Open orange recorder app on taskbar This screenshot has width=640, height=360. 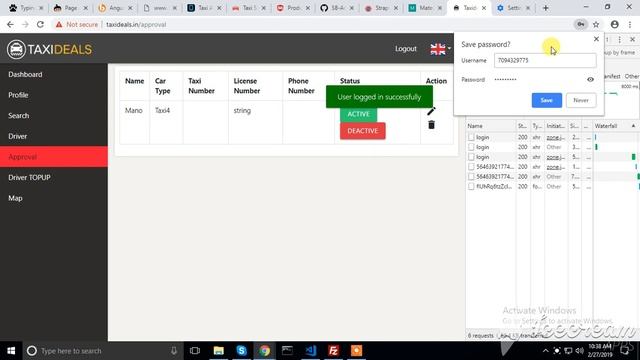pyautogui.click(x=356, y=351)
